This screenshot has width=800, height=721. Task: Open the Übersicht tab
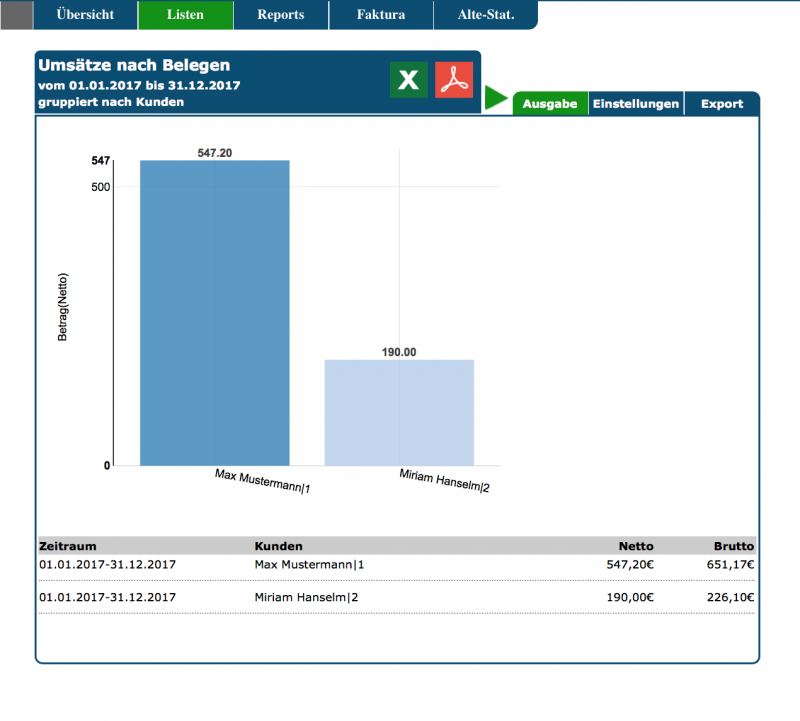[x=85, y=15]
